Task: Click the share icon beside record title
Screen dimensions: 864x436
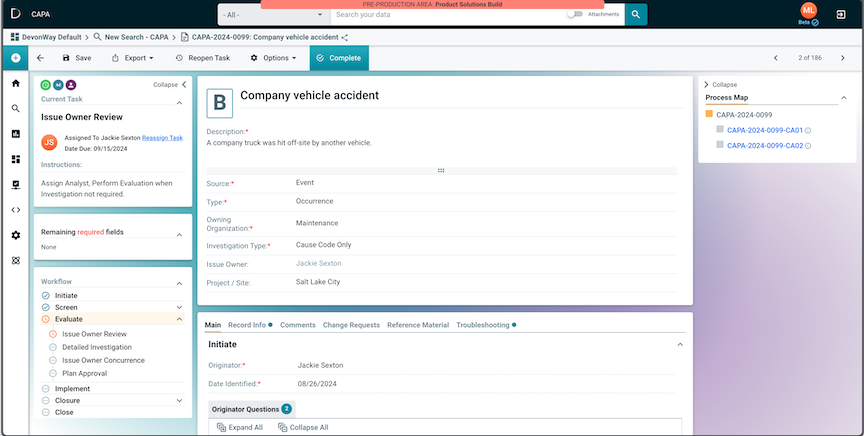Action: [345, 37]
